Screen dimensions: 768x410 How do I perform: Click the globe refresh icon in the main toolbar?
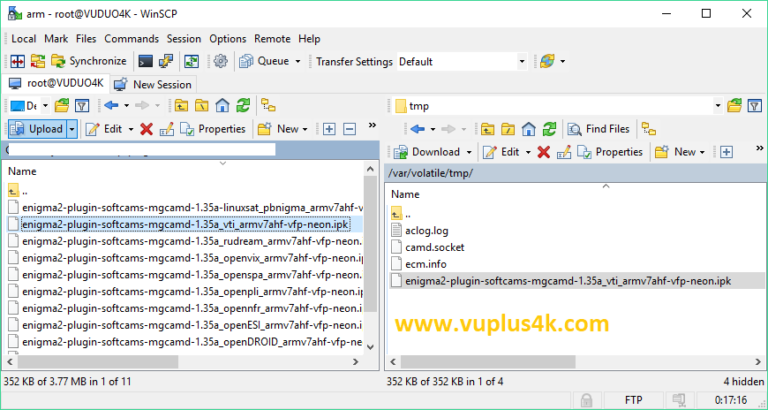point(547,61)
